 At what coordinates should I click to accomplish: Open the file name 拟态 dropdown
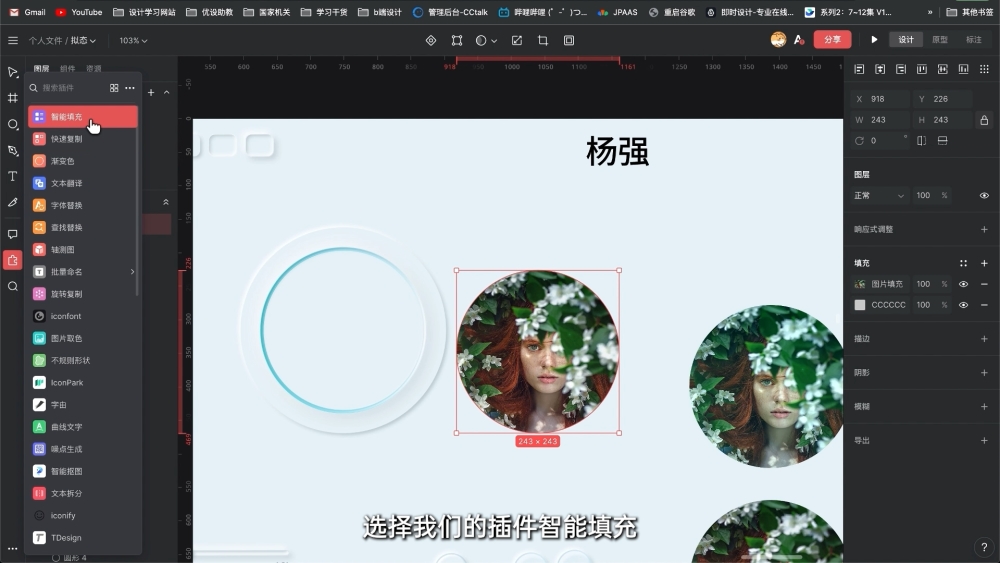pos(83,40)
